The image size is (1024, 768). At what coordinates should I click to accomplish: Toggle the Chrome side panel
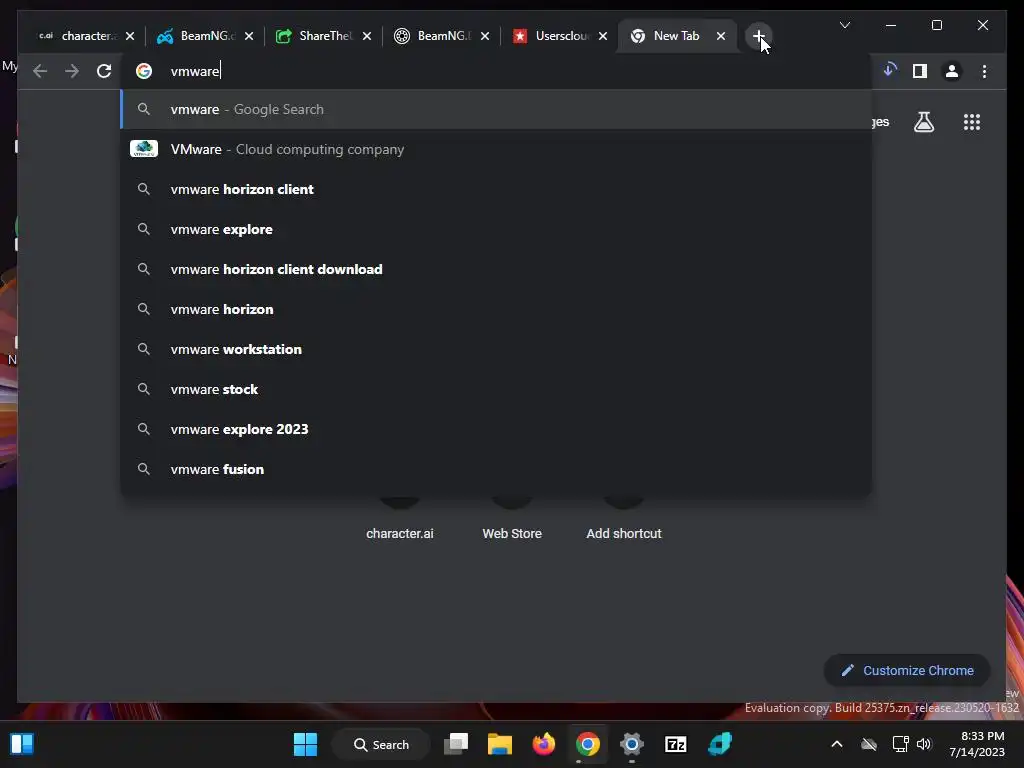[920, 71]
